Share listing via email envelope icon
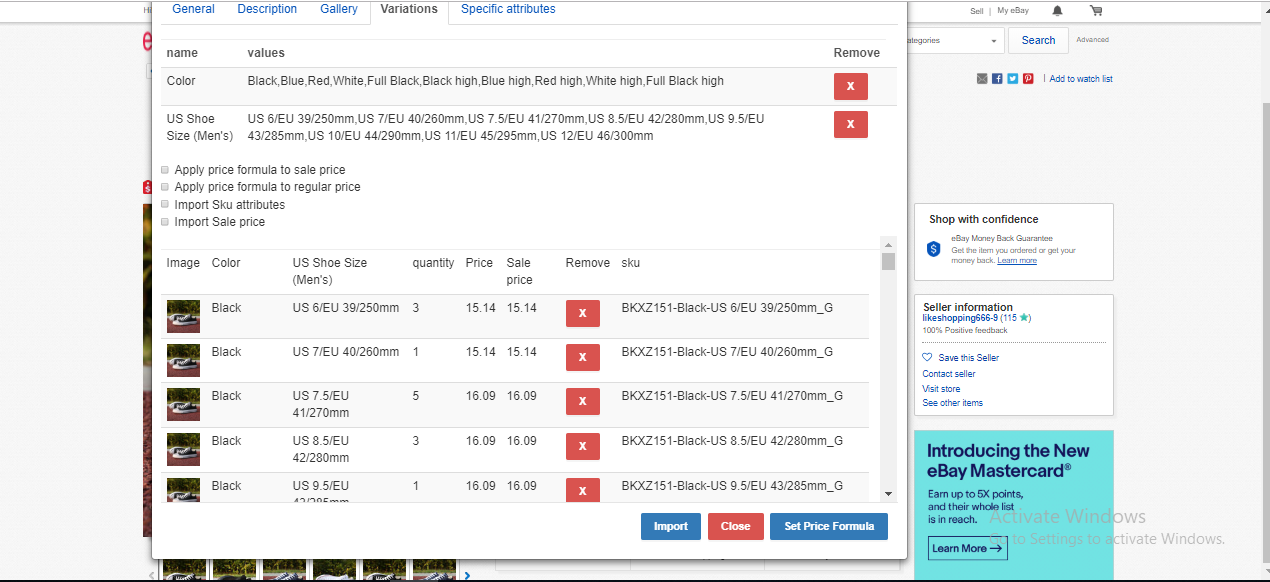1270x582 pixels. click(x=982, y=79)
